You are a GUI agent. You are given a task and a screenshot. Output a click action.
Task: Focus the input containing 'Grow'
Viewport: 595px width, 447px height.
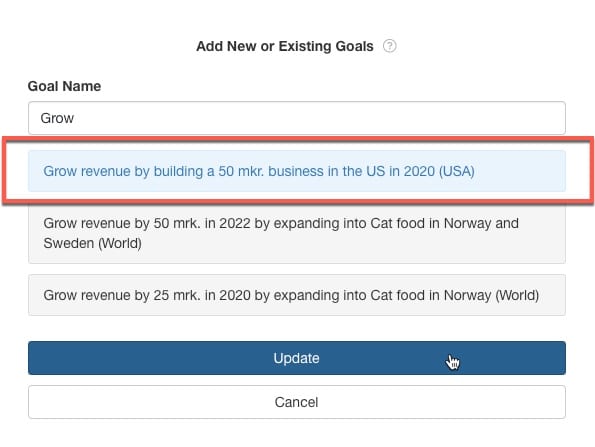coord(297,118)
